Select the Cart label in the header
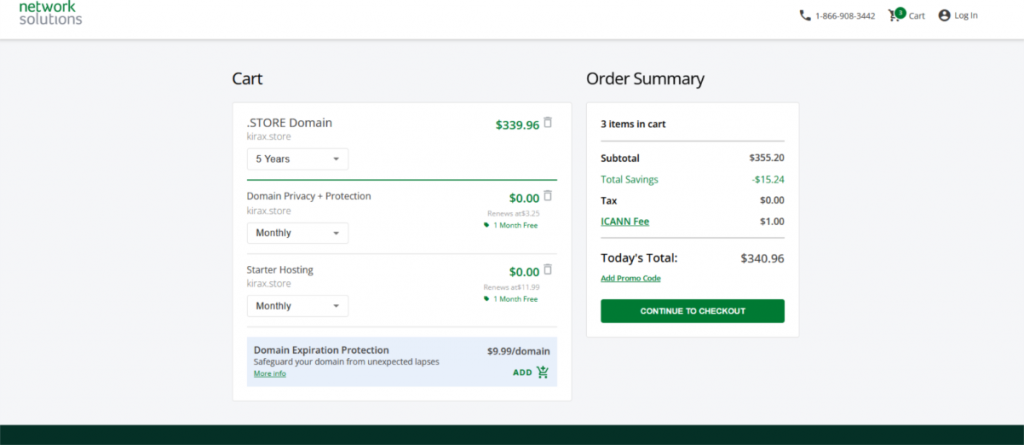Screen dimensions: 1024x445 tap(917, 16)
